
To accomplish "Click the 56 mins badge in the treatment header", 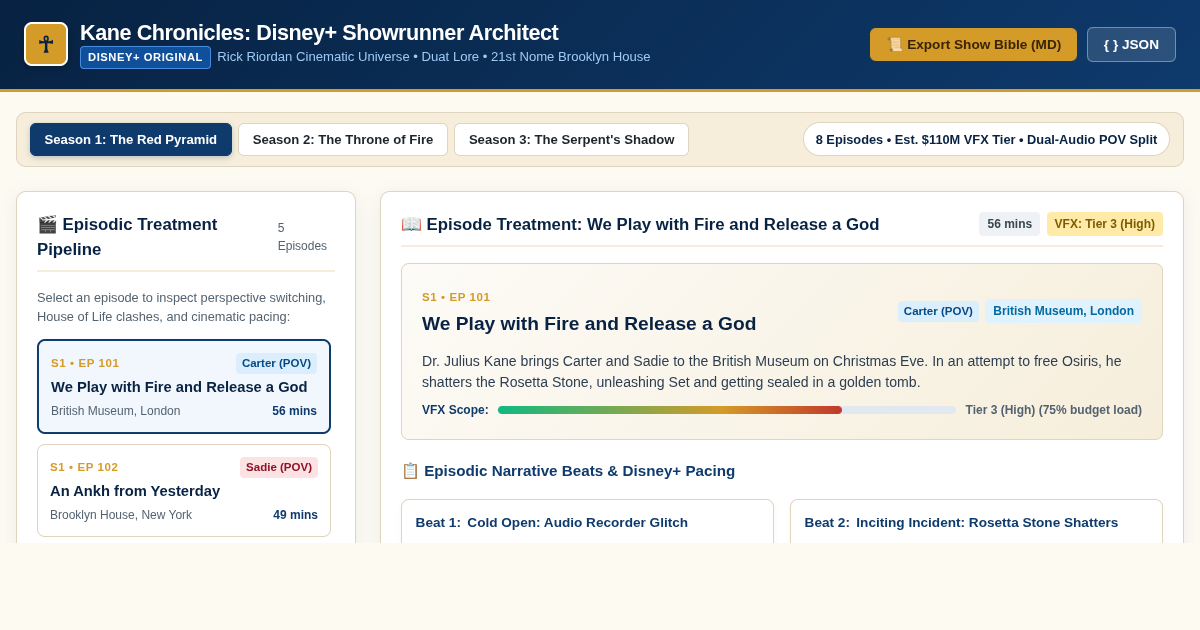I will click(x=1009, y=224).
